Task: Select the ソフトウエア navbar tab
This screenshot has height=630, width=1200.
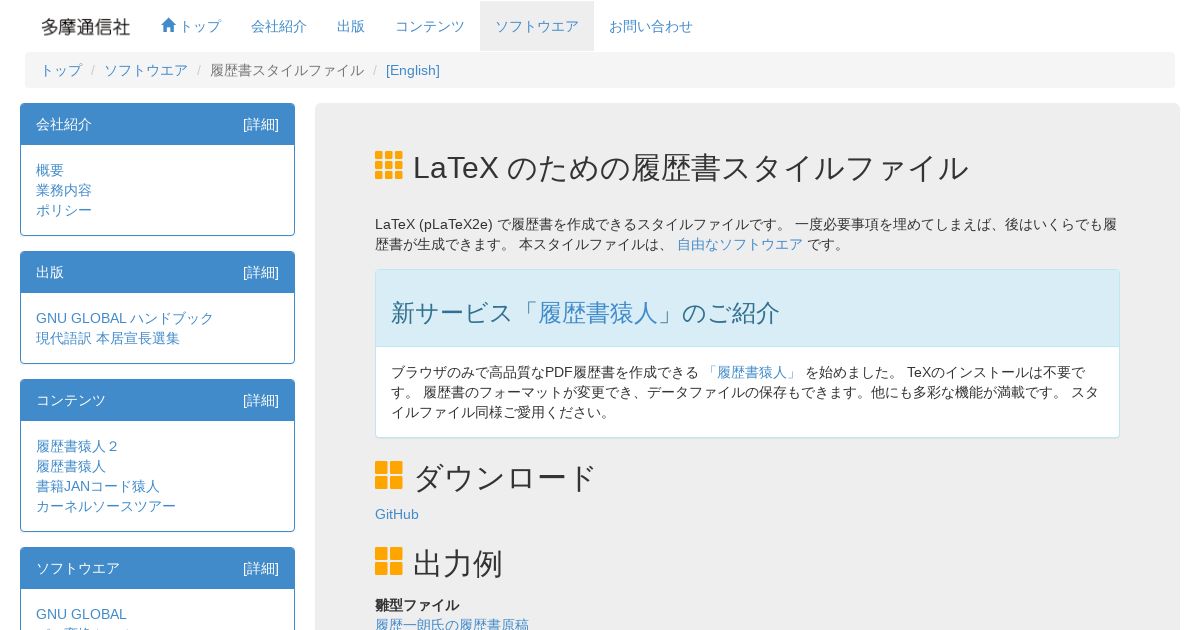Action: pos(537,26)
